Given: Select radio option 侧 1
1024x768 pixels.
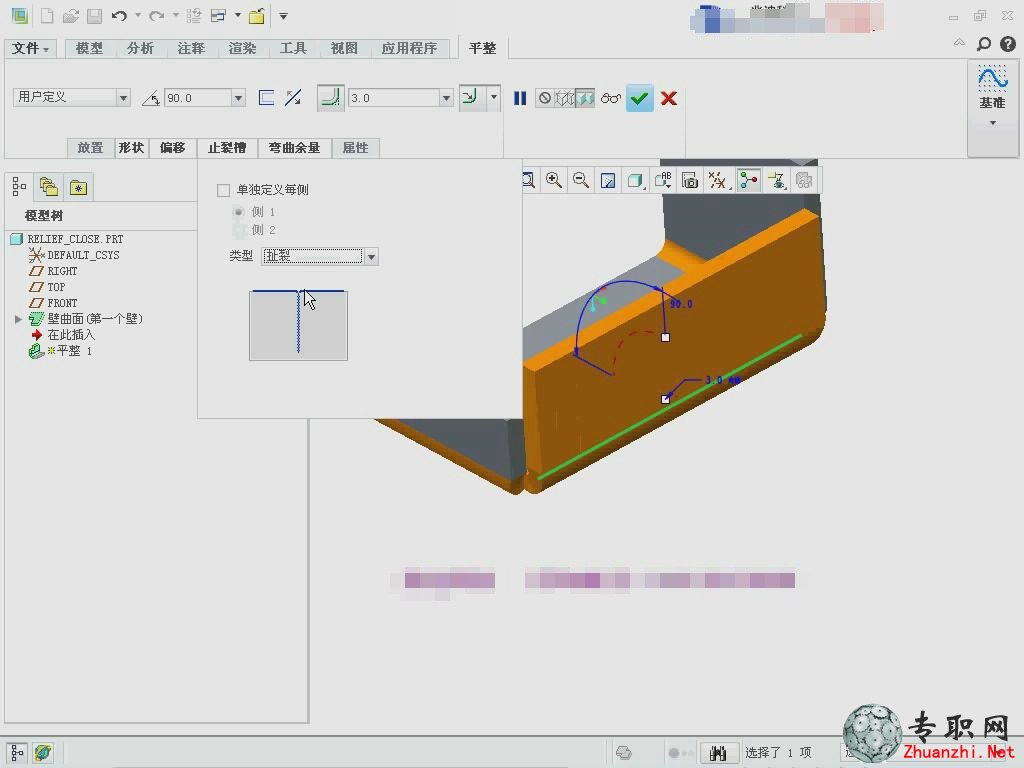Looking at the screenshot, I should [x=238, y=212].
